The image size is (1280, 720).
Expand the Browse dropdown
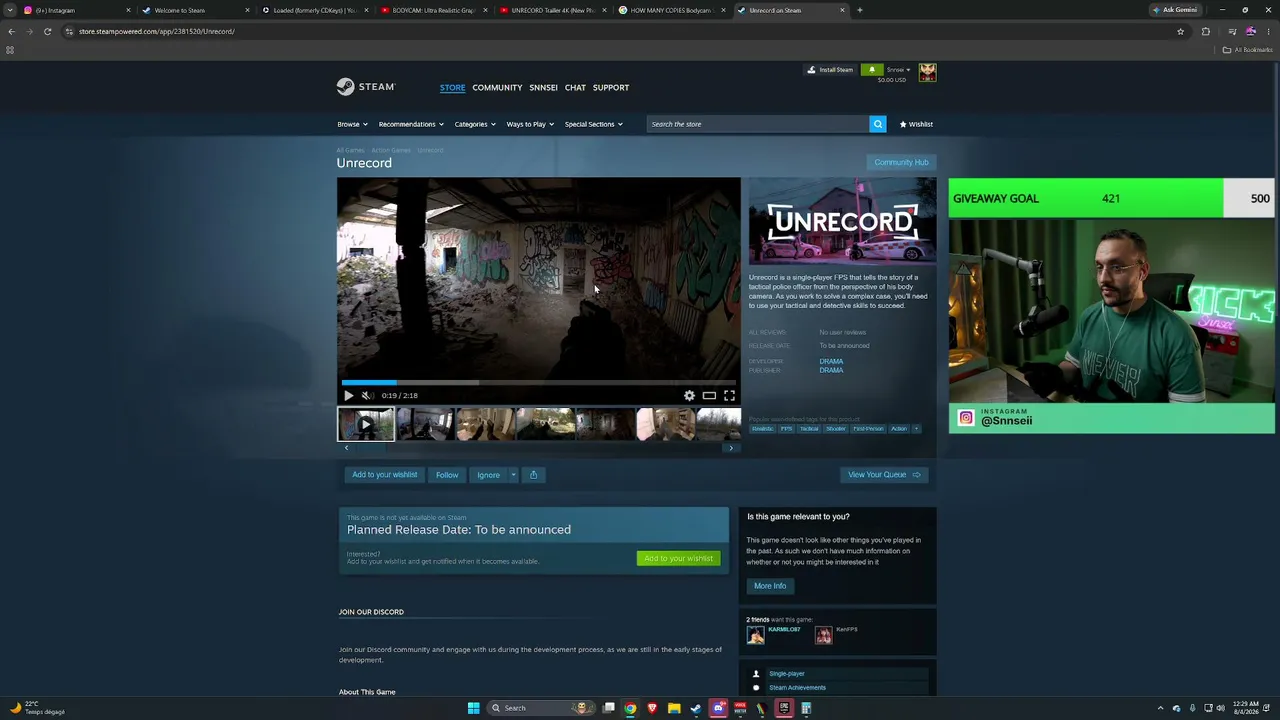[352, 124]
